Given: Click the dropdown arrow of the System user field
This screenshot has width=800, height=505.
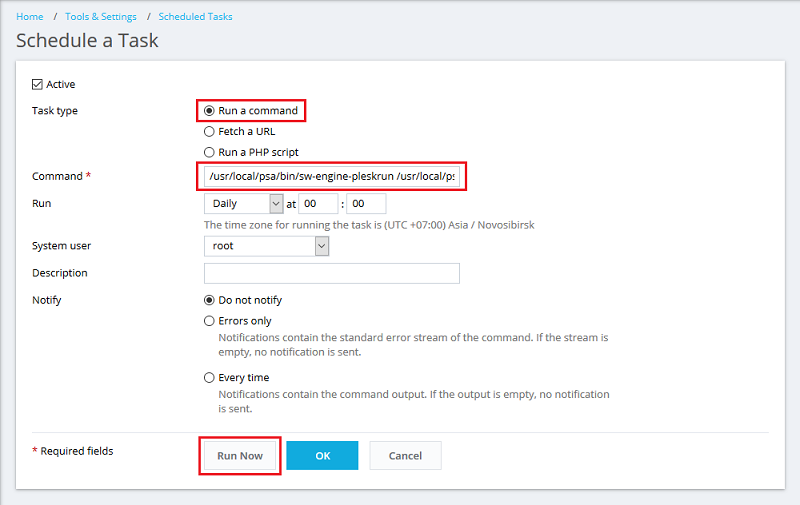Looking at the screenshot, I should pos(321,245).
